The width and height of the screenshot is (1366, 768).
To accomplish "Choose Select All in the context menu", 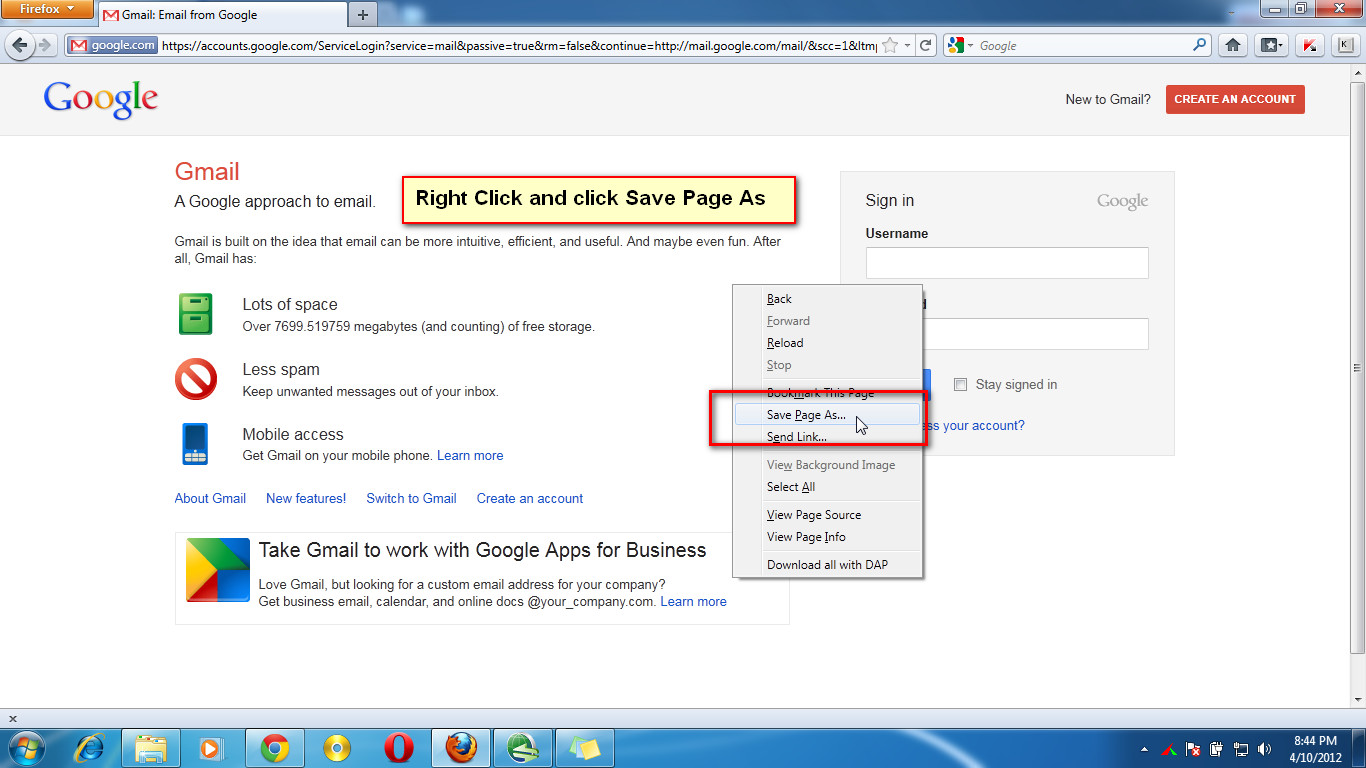I will 827,487.
